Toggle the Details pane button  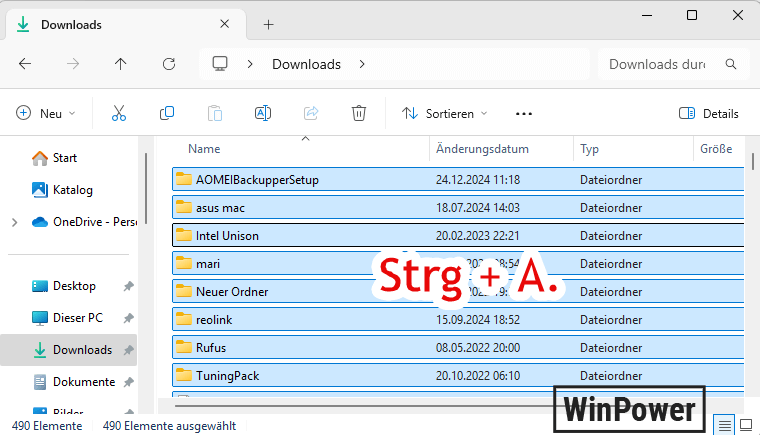(x=708, y=113)
